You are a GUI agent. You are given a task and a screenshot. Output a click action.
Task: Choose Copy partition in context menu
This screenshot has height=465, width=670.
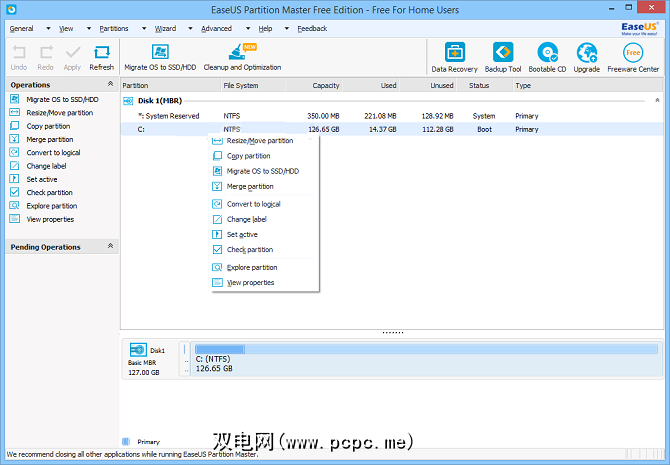click(264, 156)
